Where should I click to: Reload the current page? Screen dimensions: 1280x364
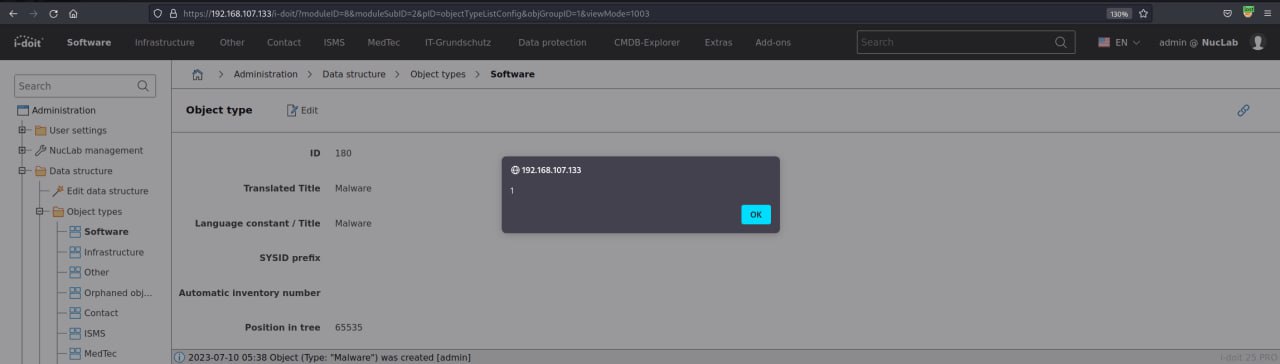pyautogui.click(x=53, y=14)
